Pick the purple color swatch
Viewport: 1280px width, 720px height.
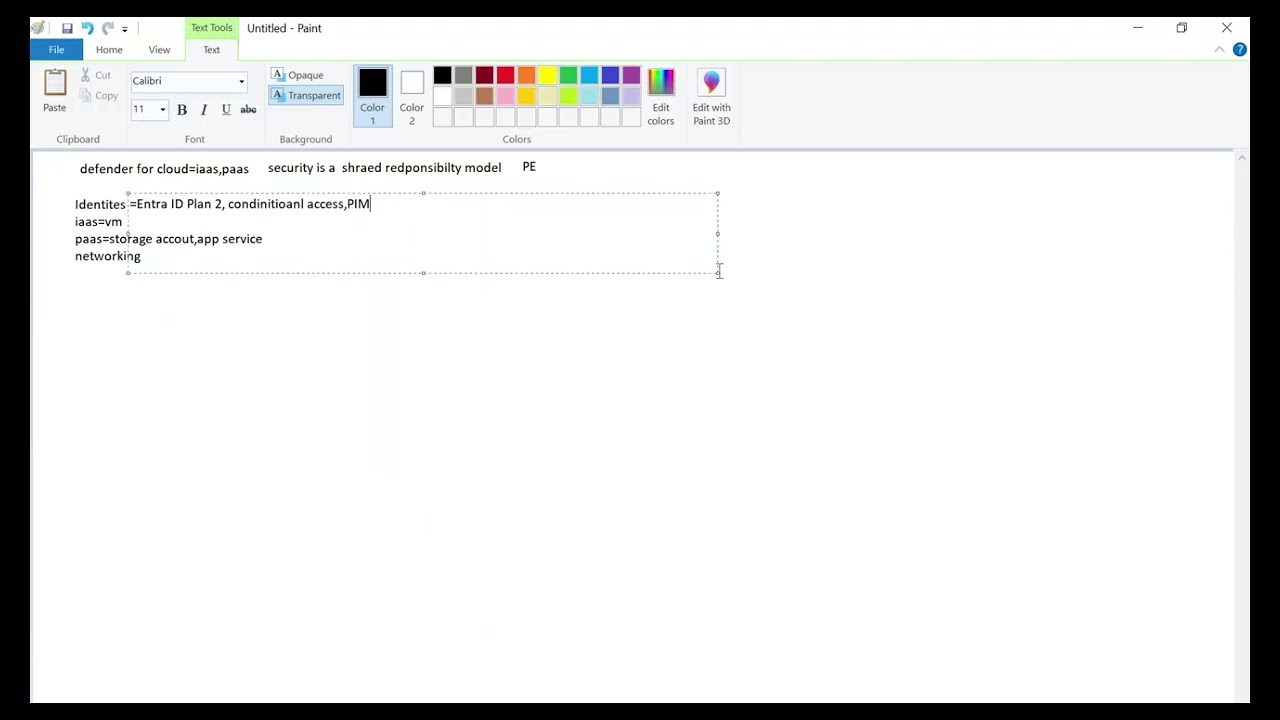[x=631, y=75]
